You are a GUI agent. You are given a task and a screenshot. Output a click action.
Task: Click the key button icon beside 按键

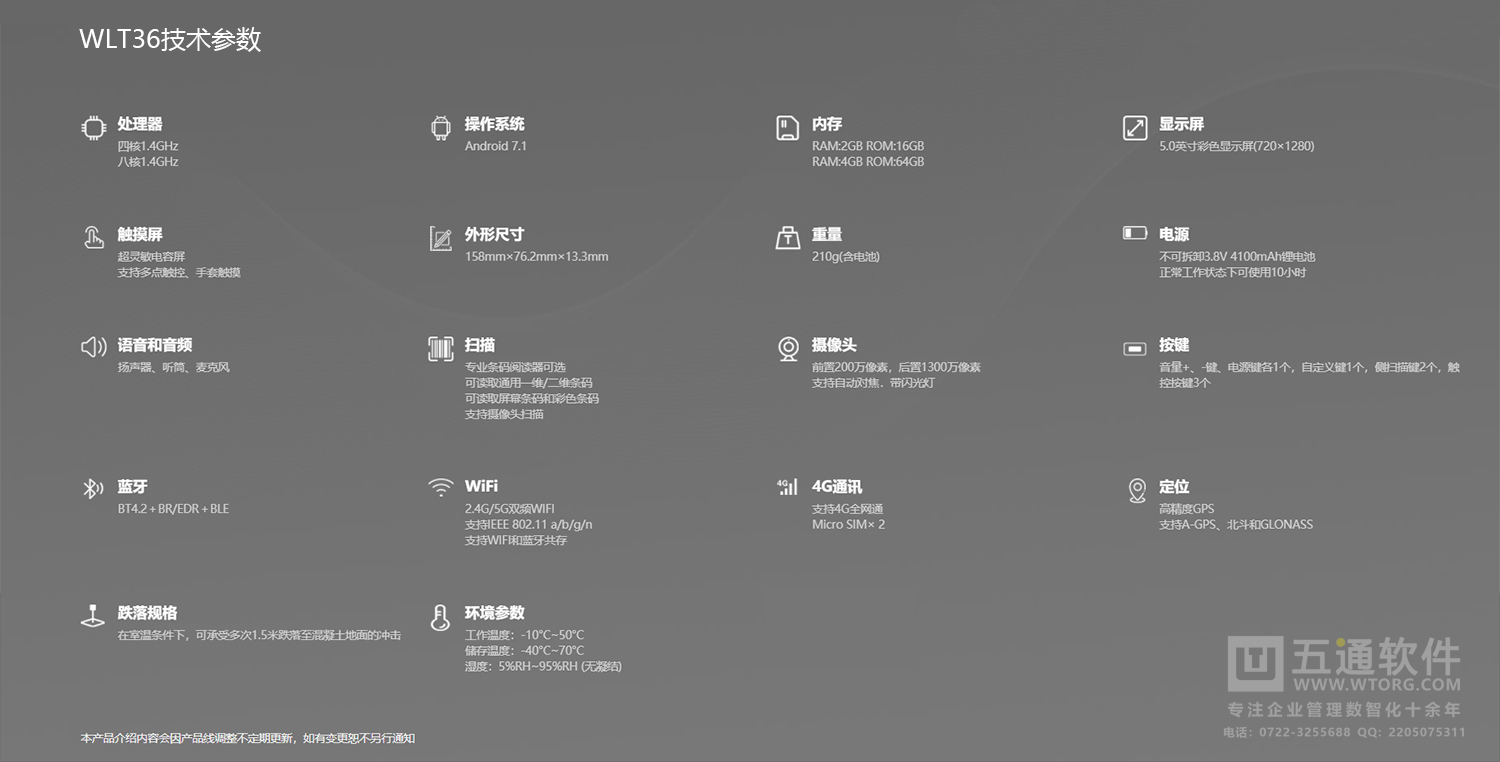tap(1135, 348)
